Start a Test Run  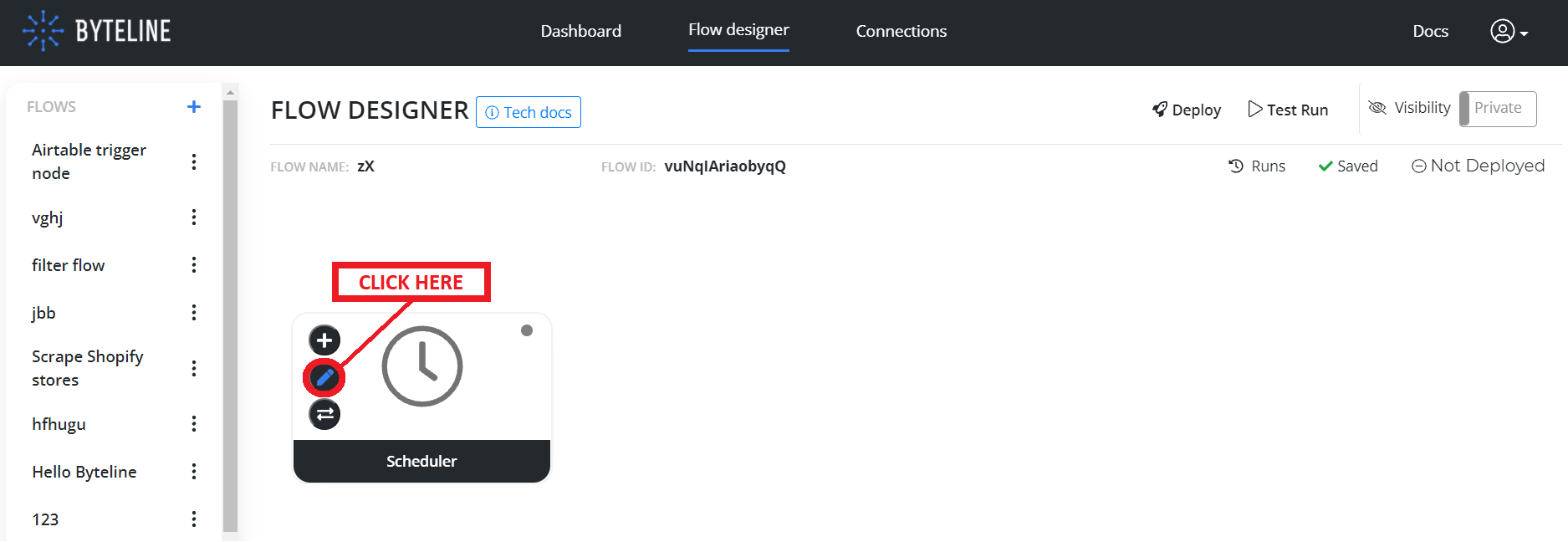coord(1288,110)
